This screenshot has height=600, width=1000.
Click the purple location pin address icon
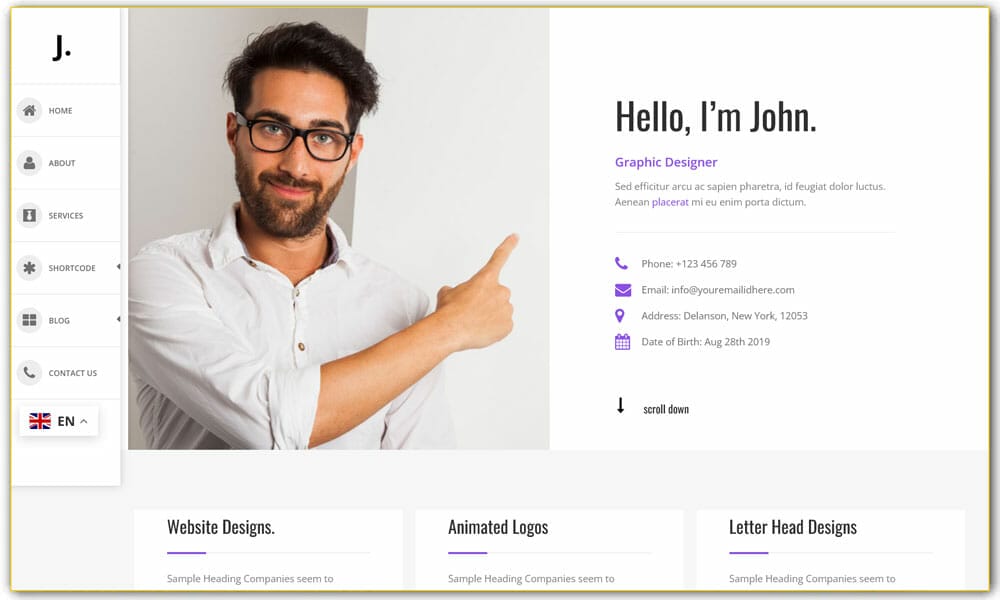(619, 316)
